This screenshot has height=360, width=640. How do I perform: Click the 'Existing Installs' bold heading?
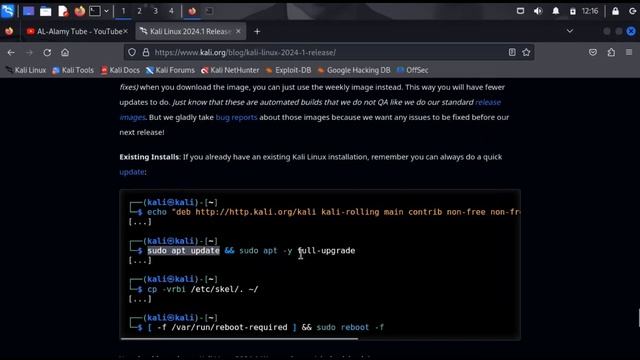[x=149, y=157]
